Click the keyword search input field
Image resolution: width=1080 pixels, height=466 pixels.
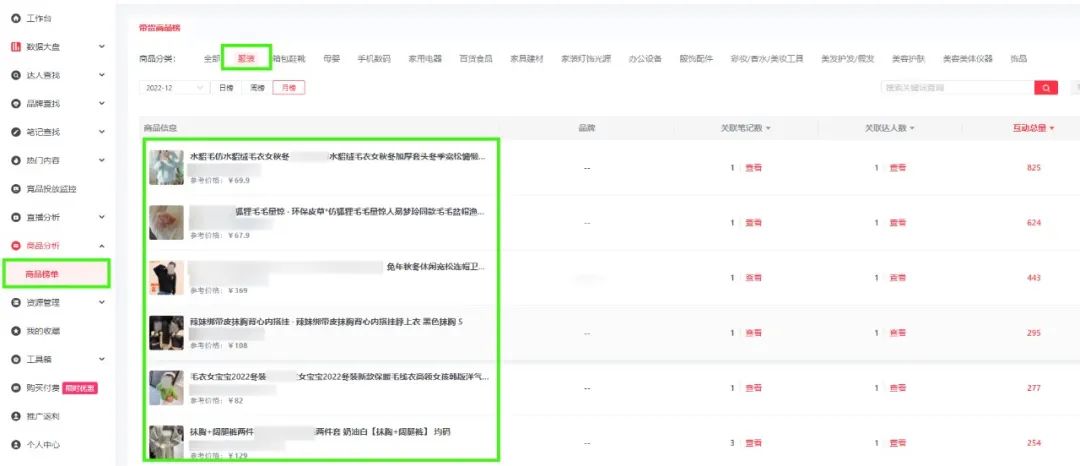tap(955, 88)
